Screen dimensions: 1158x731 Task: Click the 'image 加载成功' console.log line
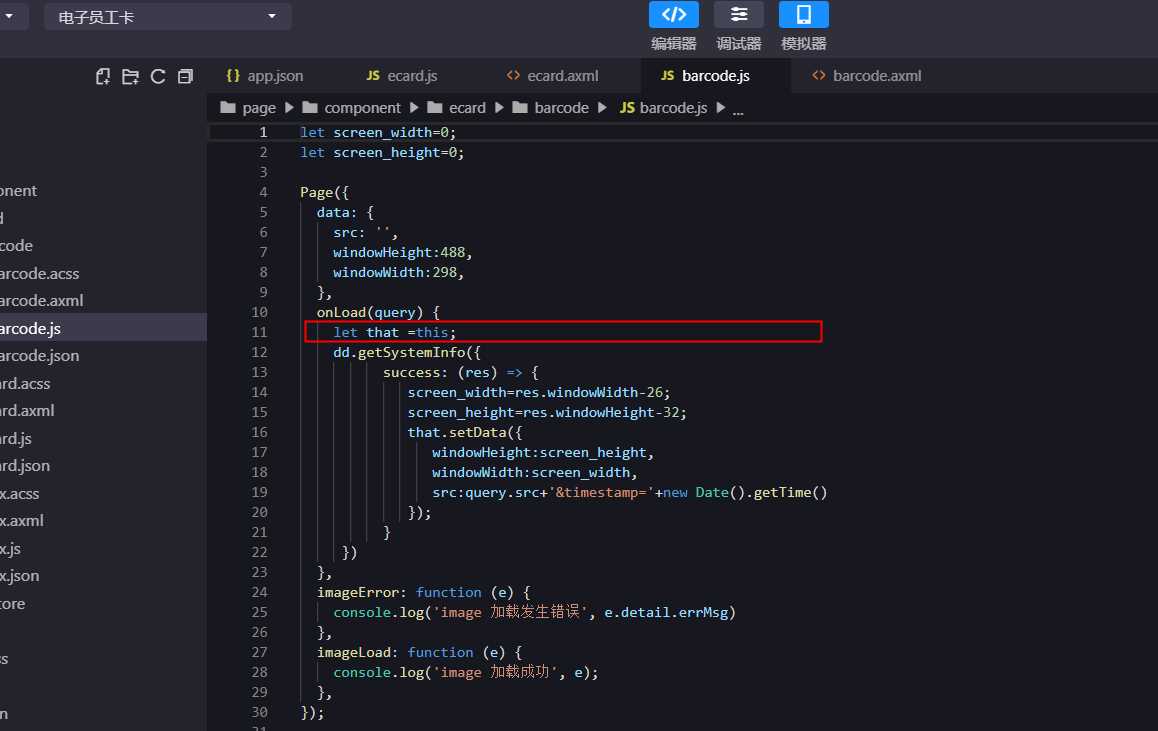tap(465, 672)
